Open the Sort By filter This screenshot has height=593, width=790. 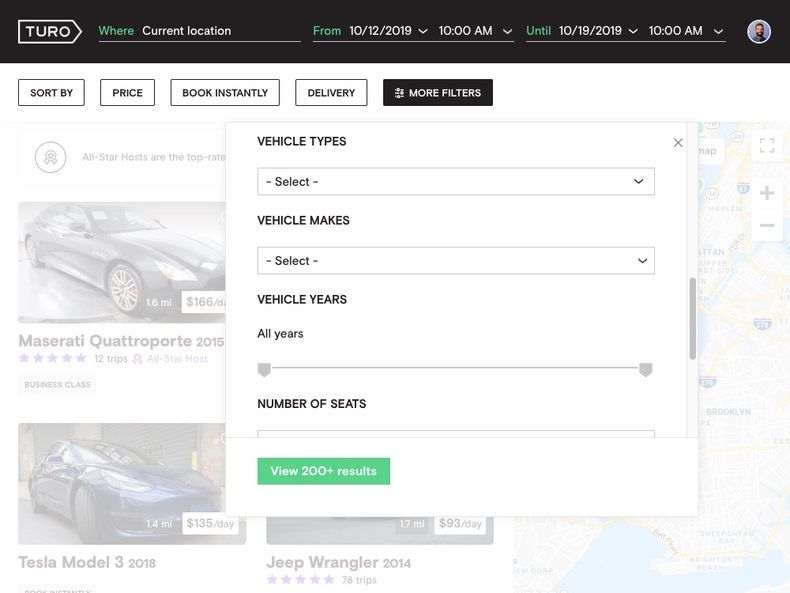[x=51, y=93]
